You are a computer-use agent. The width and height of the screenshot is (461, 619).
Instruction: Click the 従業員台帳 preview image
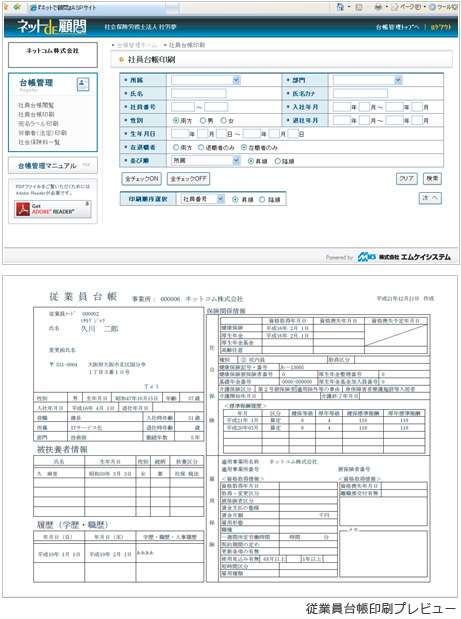[230, 436]
